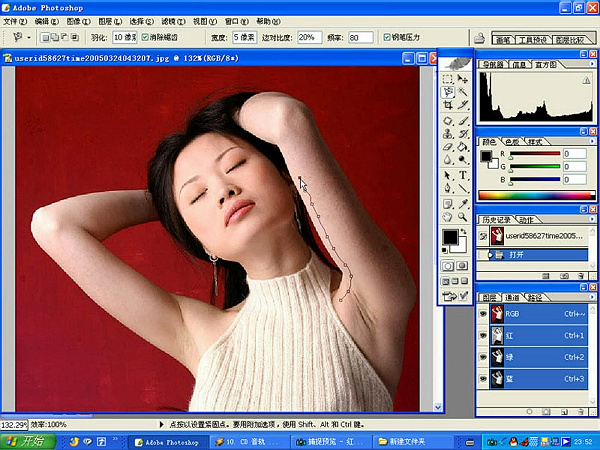
Task: Open the 选择 (Select) menu
Action: point(142,21)
